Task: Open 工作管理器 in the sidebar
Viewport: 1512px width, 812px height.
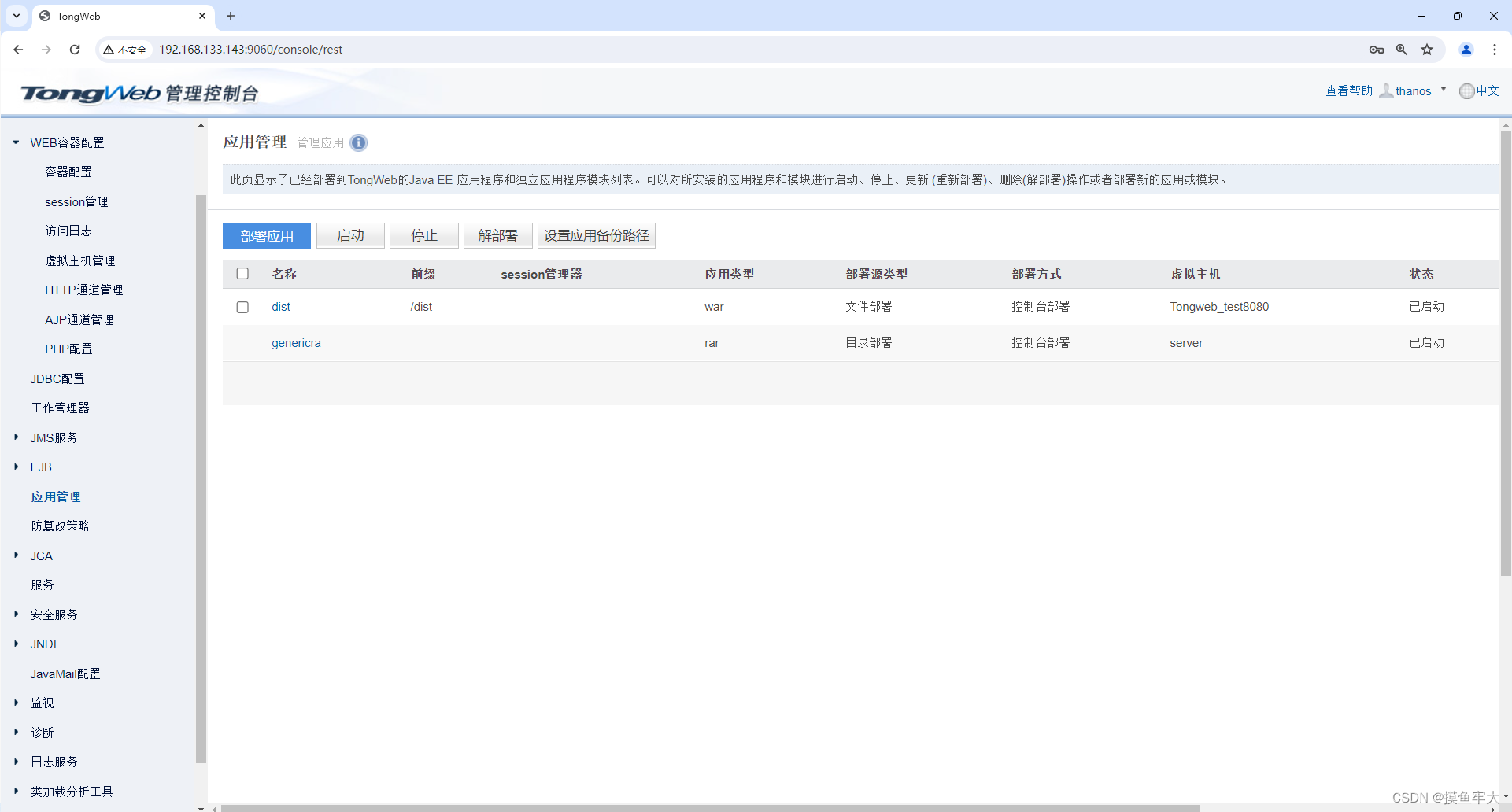Action: 60,408
